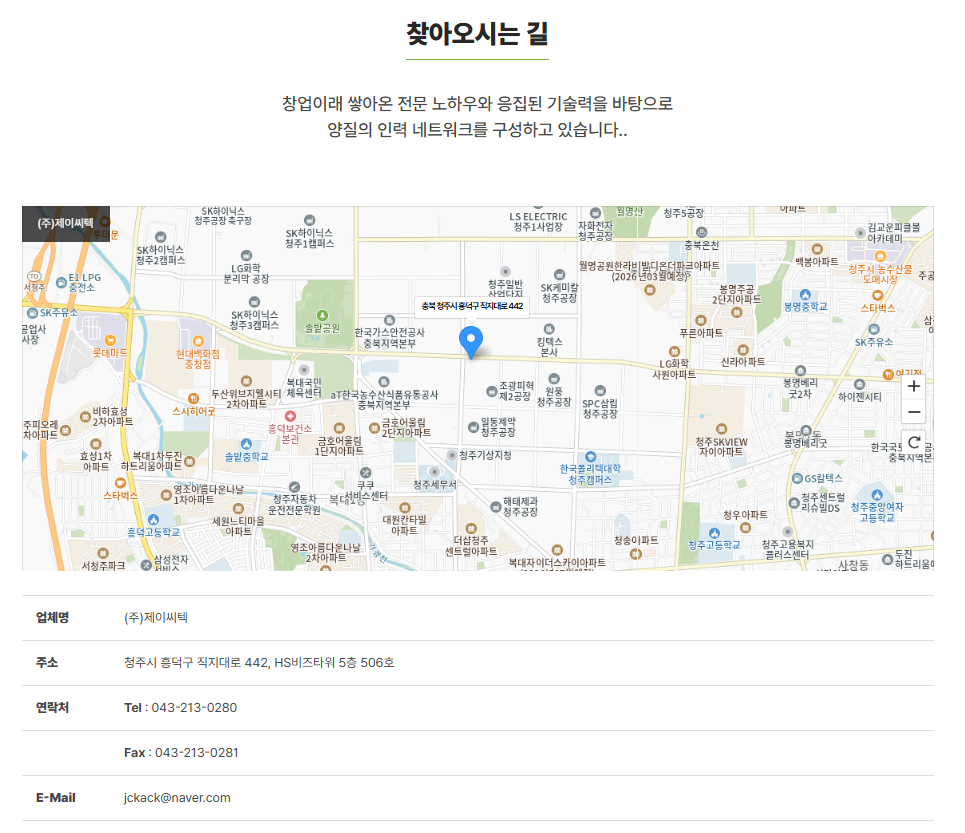Image resolution: width=965 pixels, height=833 pixels.
Task: Click the (주)제이씨텍 map title label
Action: [x=66, y=223]
